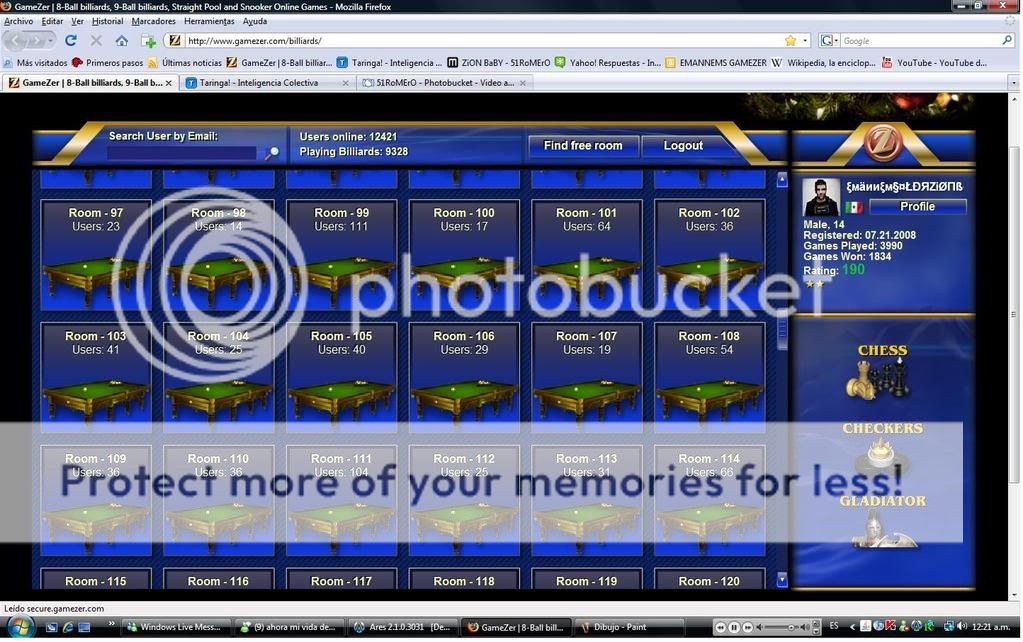Open a new tab with green plus icon
Screen dimensions: 1023x642
coord(149,41)
